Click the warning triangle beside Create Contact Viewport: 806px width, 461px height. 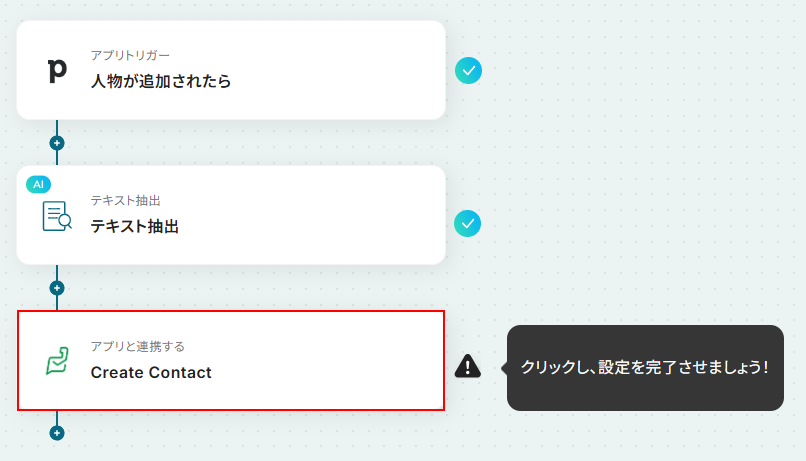[x=467, y=366]
